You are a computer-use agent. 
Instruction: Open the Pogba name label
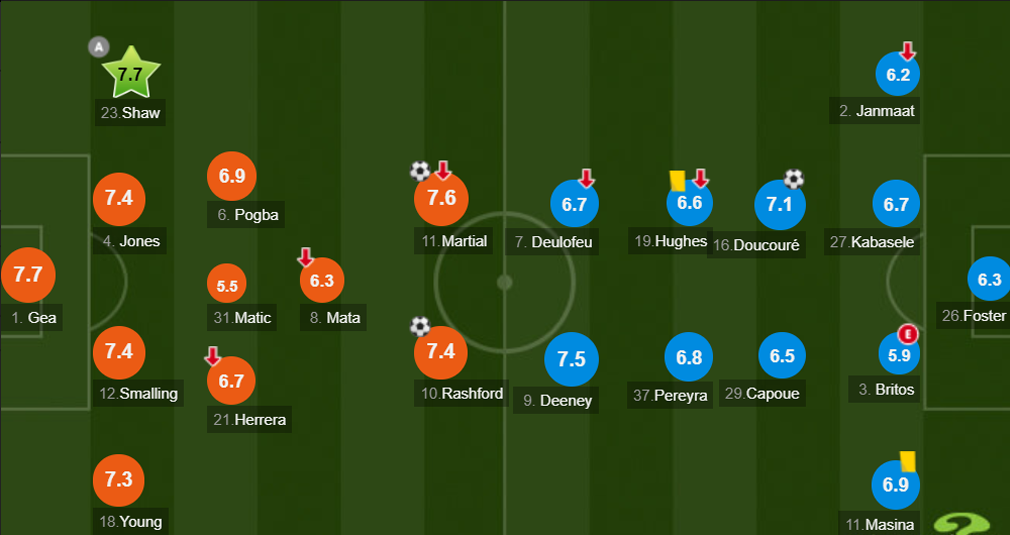(245, 214)
